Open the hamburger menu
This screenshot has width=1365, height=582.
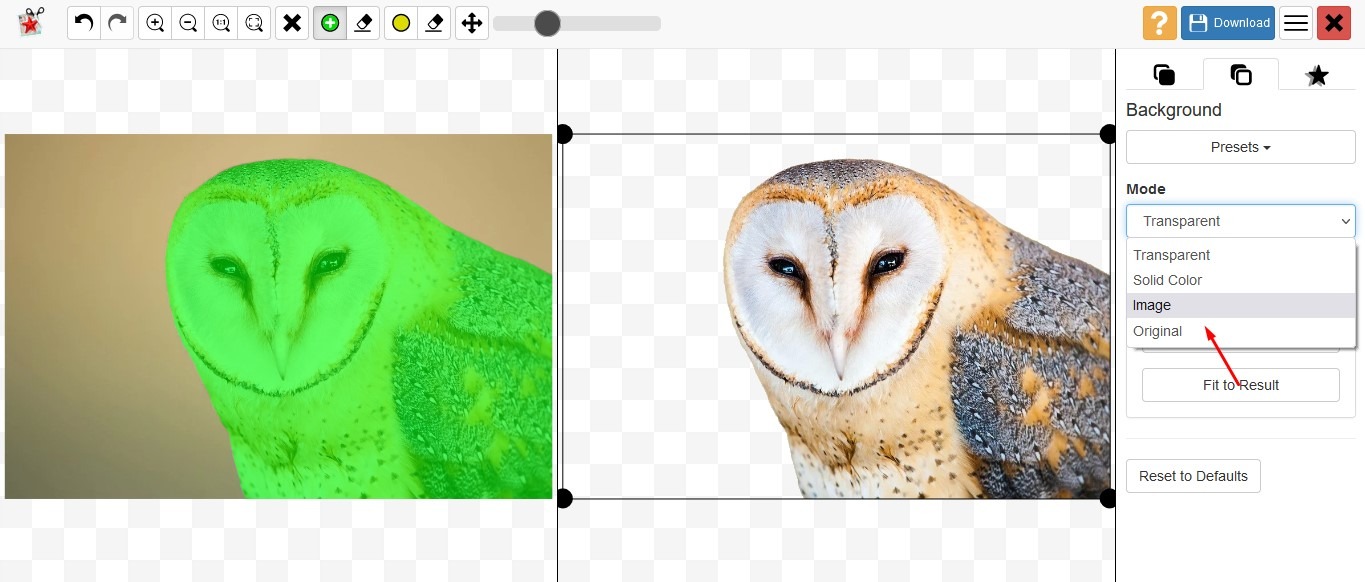coord(1296,23)
